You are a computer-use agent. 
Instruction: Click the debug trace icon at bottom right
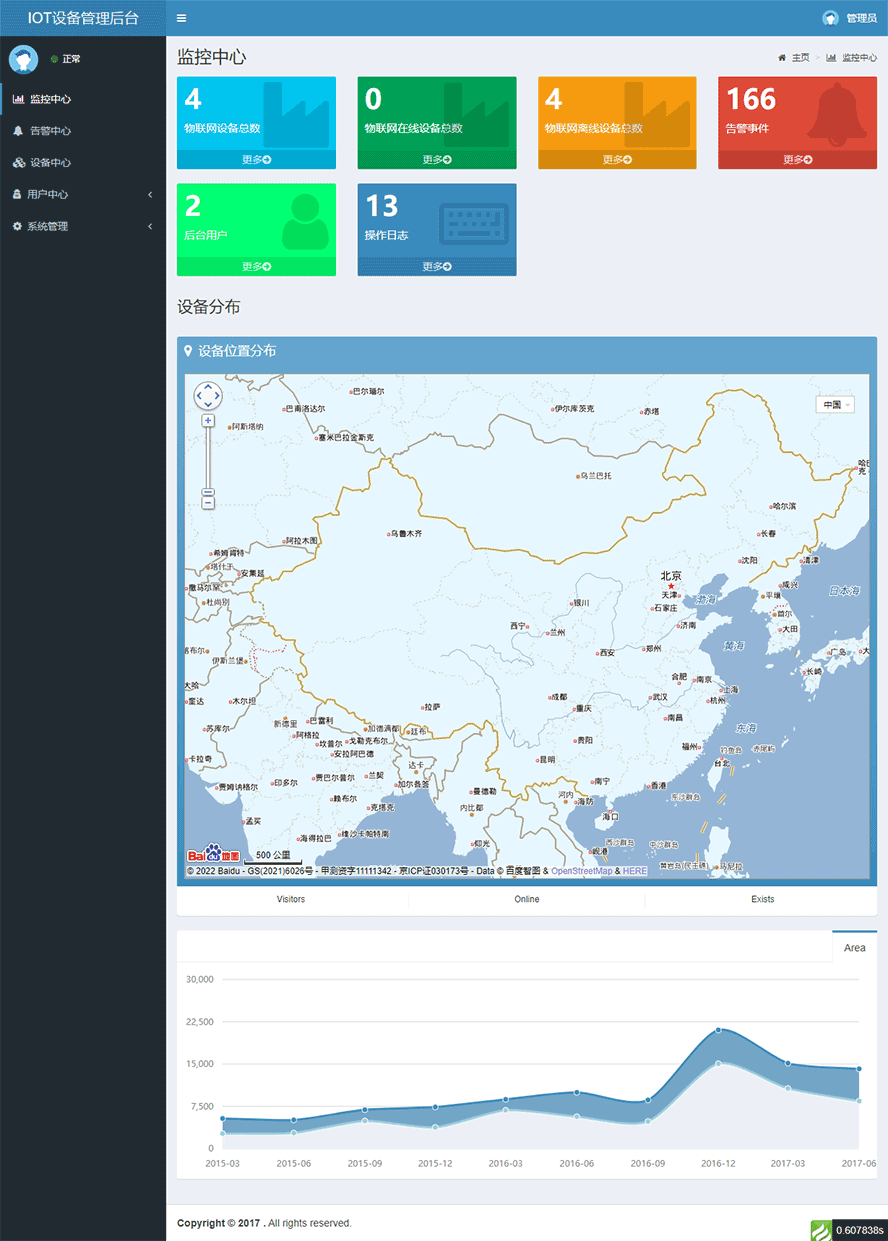tap(821, 1230)
